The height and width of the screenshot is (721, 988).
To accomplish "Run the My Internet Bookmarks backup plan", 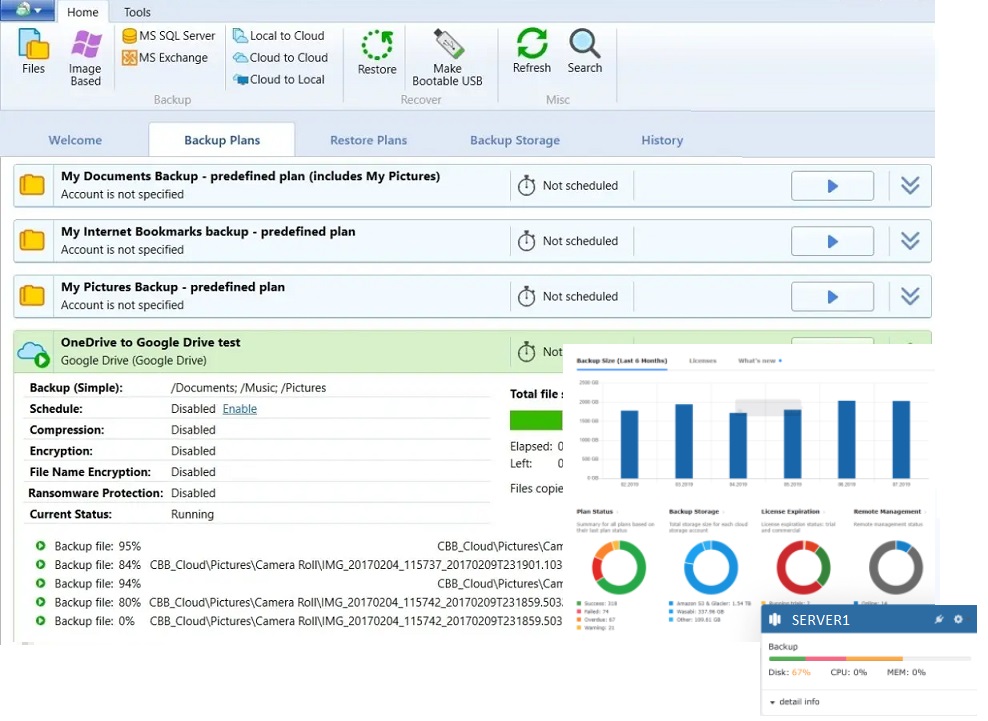I will coord(832,241).
